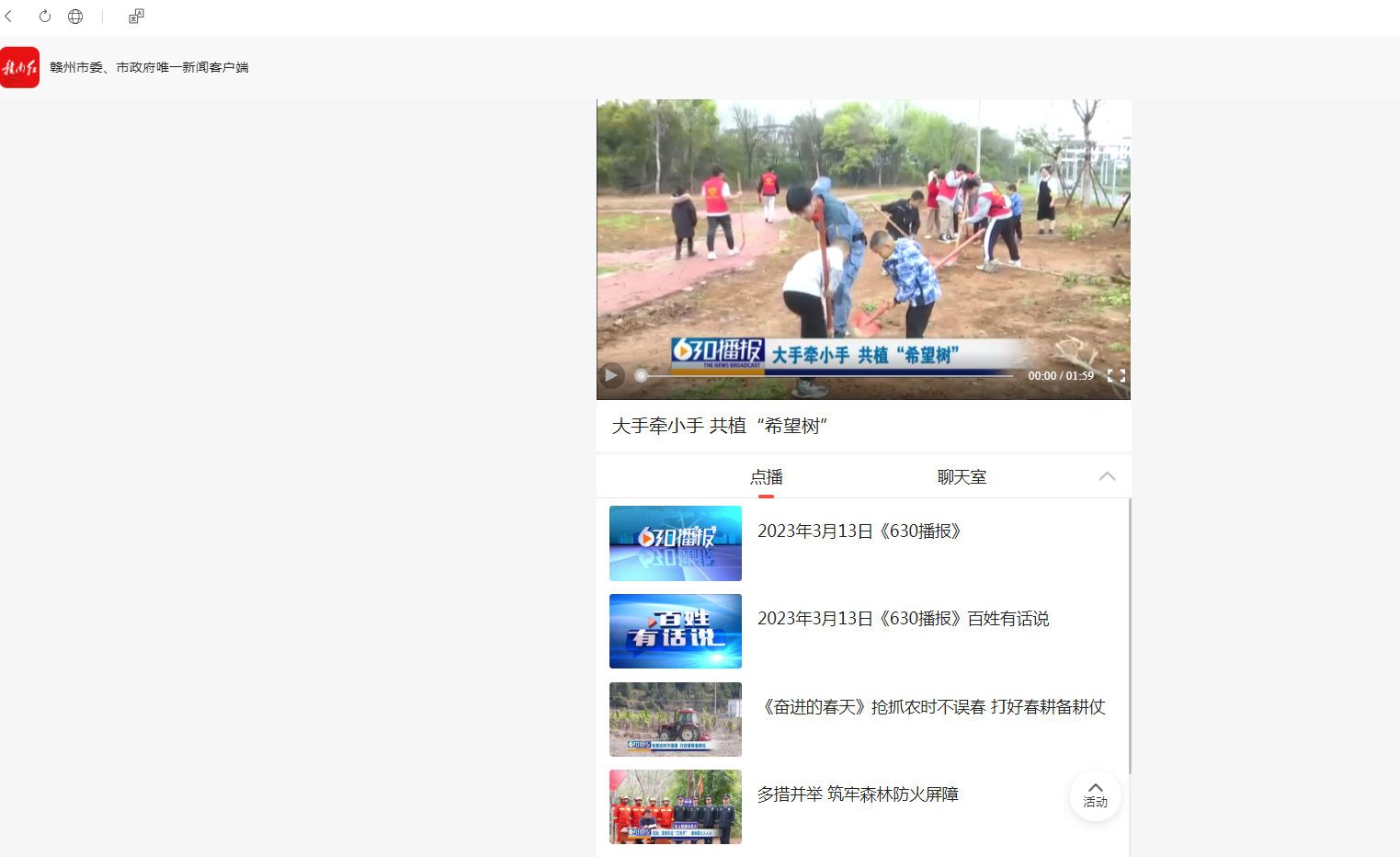This screenshot has width=1400, height=857.
Task: Click the pop-out window icon in toolbar
Action: click(x=136, y=17)
